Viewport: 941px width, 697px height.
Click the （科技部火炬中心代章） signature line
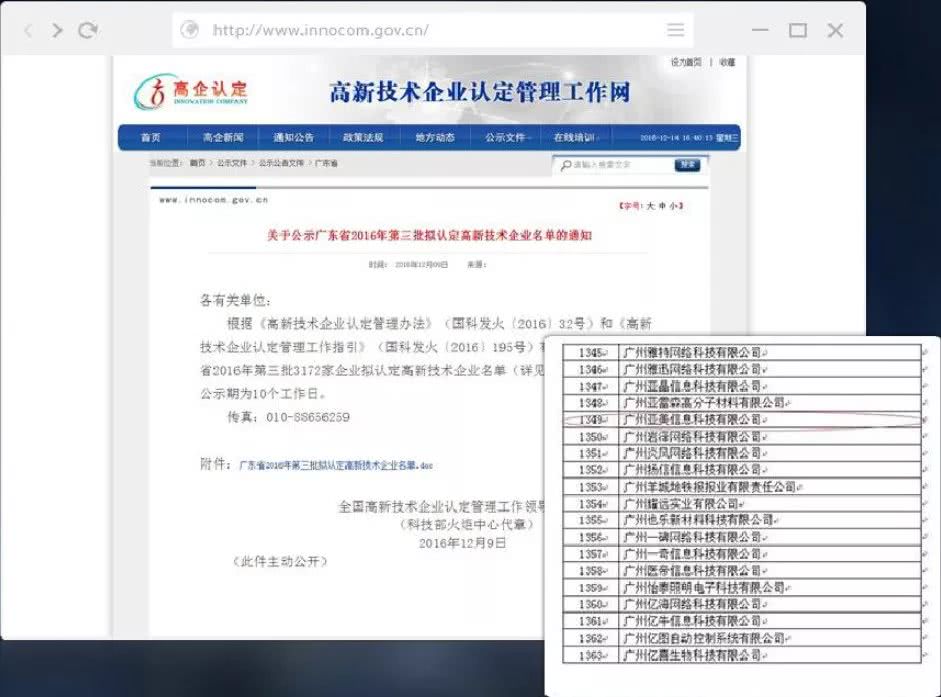click(x=466, y=525)
